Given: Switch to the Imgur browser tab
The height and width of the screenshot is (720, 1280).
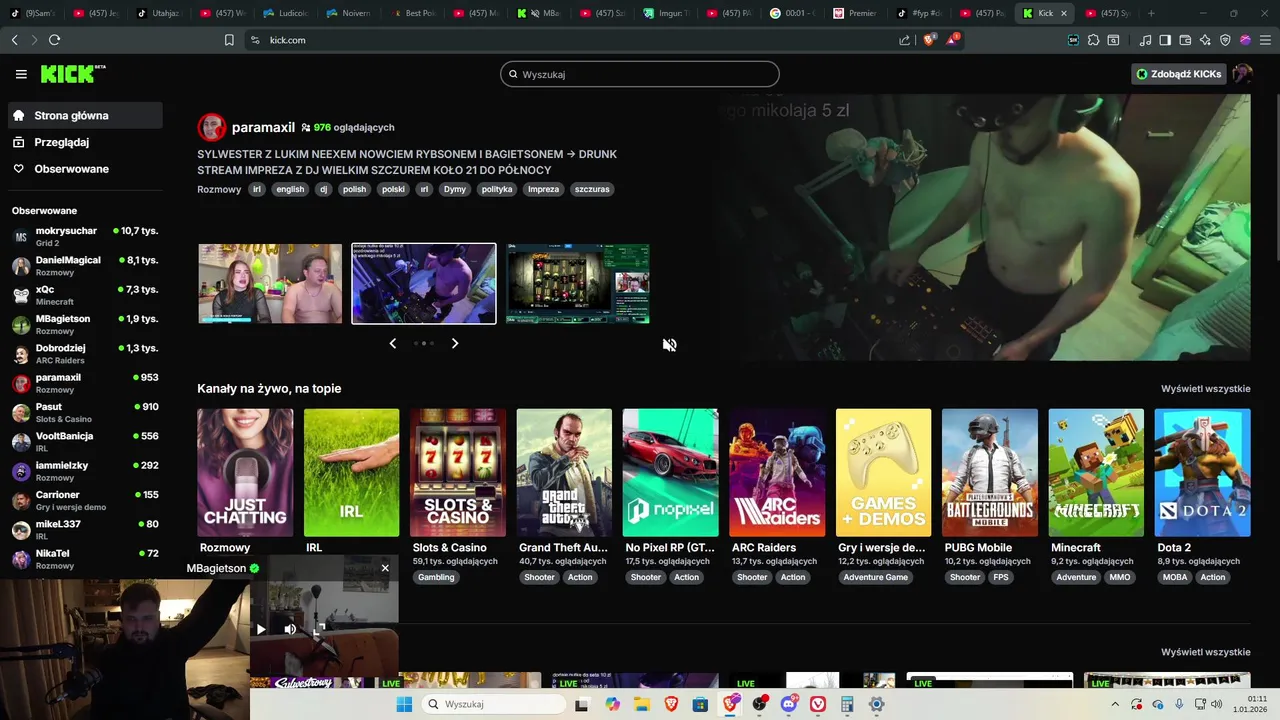Looking at the screenshot, I should point(666,13).
